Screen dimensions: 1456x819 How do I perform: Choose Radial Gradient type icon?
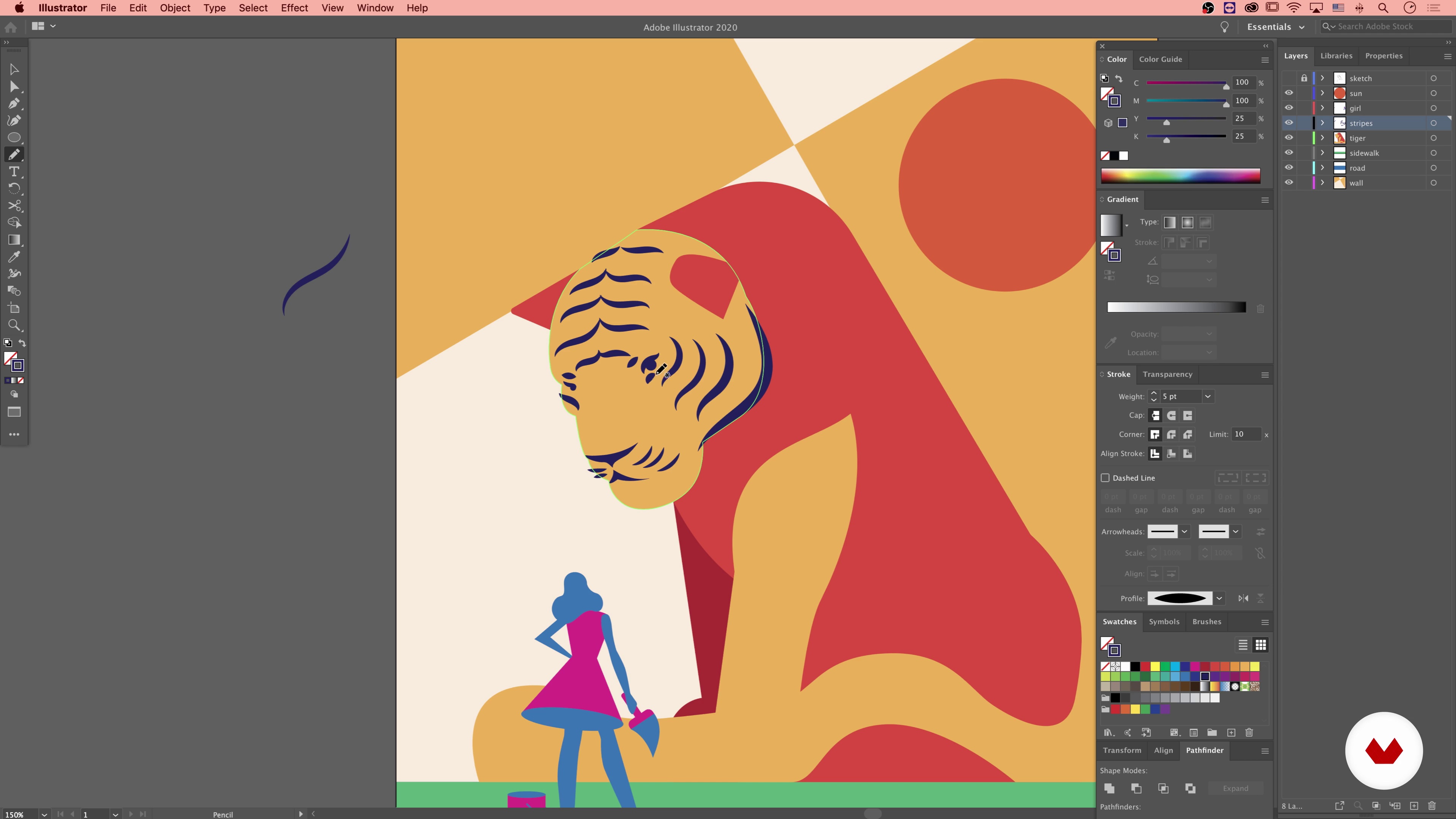(x=1188, y=223)
